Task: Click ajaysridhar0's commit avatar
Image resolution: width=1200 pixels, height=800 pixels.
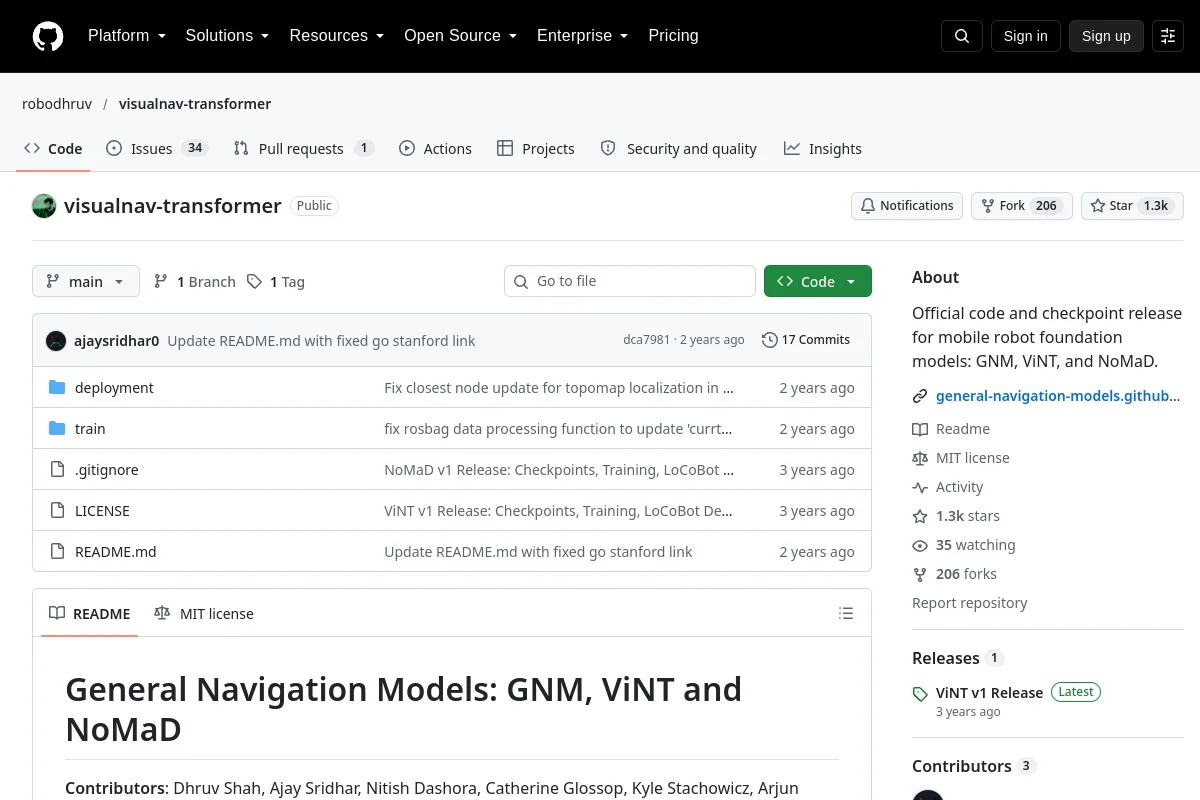Action: pyautogui.click(x=56, y=340)
